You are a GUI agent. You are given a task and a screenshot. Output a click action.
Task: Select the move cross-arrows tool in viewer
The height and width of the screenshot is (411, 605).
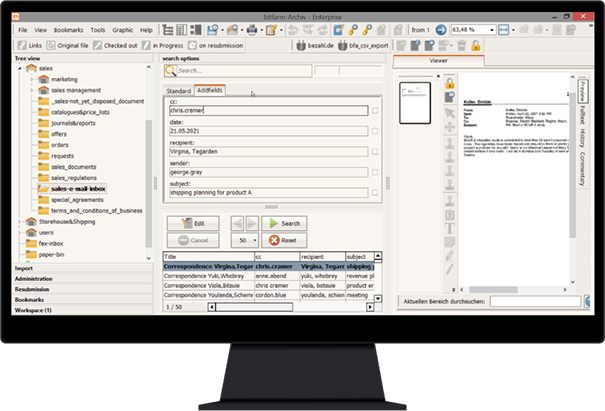point(450,127)
